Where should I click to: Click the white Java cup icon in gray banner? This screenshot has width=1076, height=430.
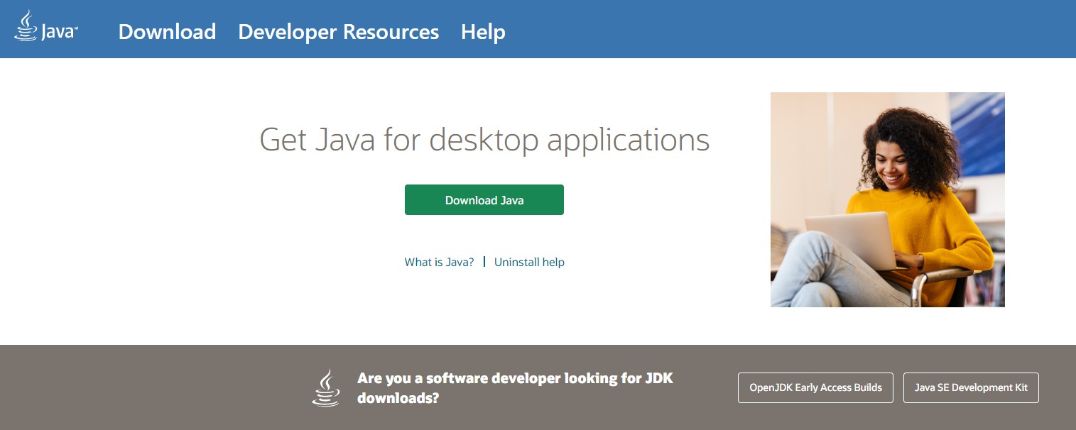point(326,388)
